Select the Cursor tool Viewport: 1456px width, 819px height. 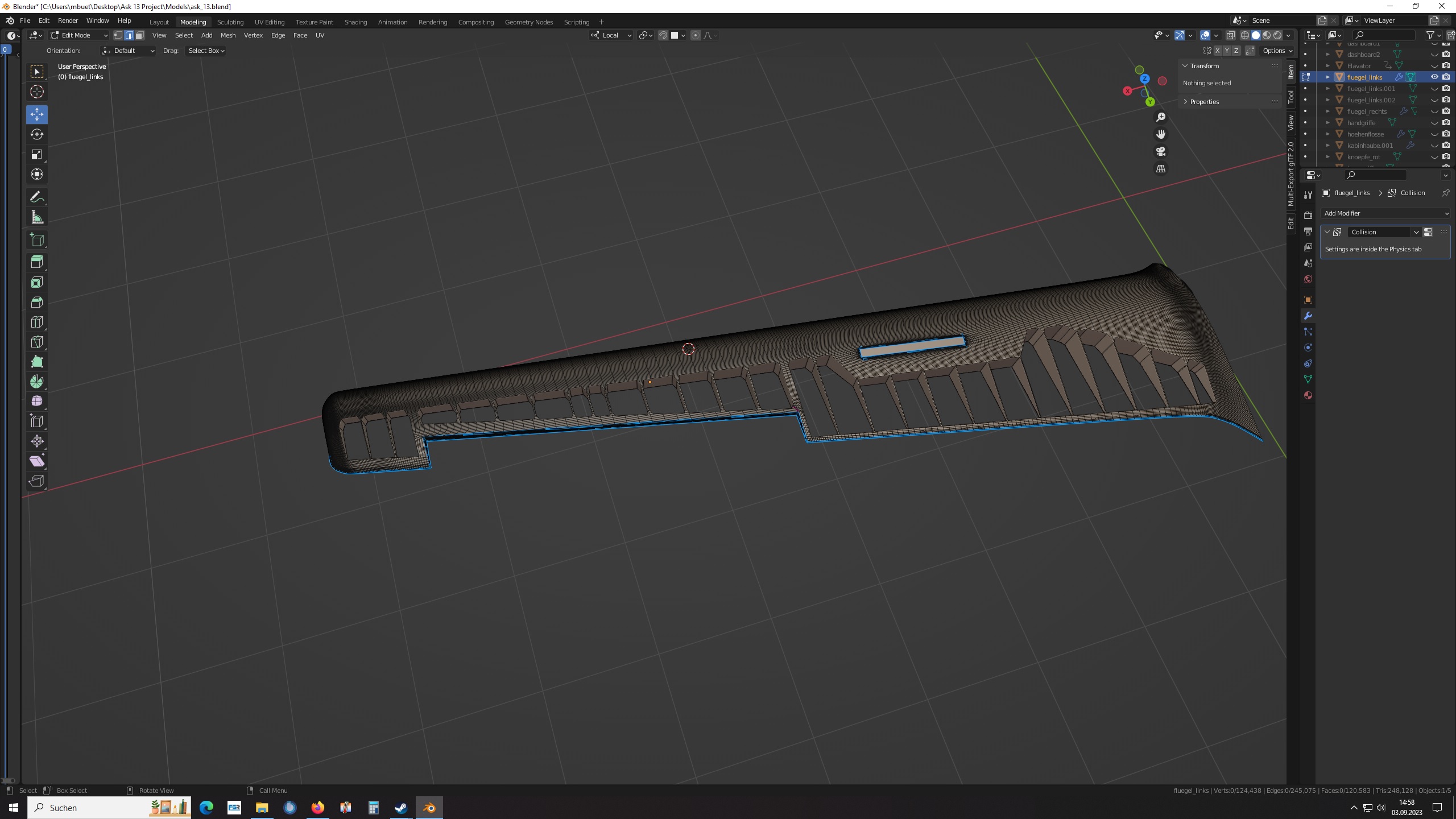tap(37, 92)
